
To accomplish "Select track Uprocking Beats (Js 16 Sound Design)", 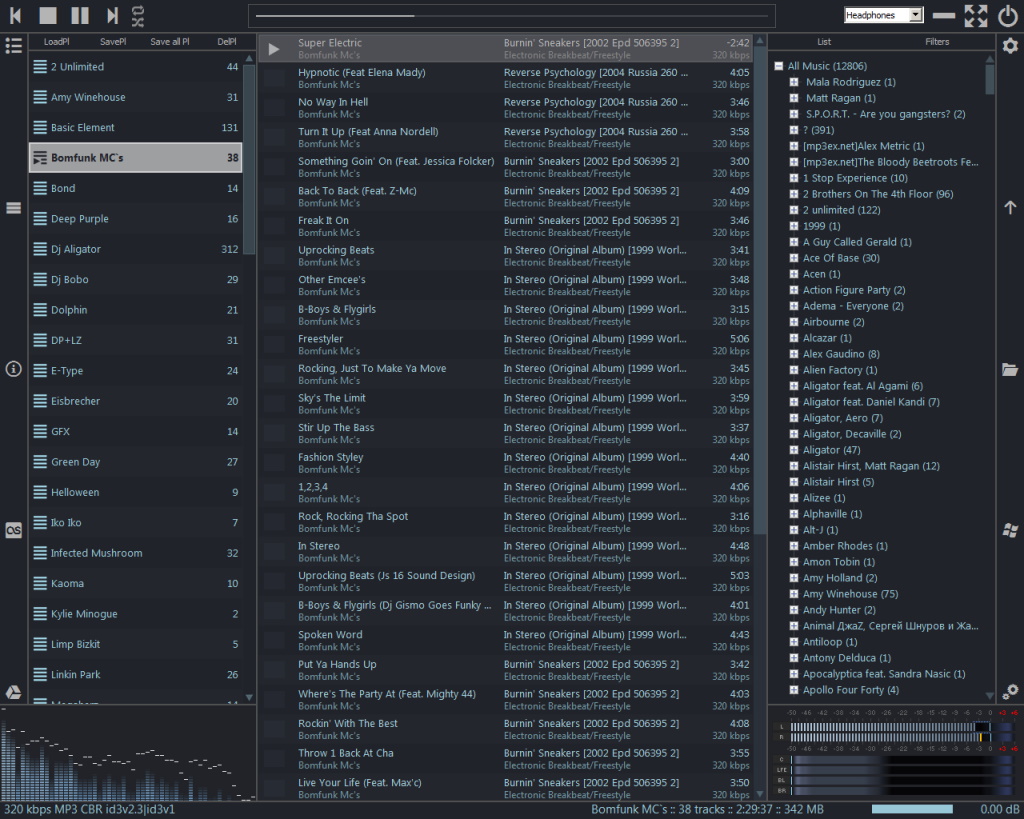I will coord(506,581).
